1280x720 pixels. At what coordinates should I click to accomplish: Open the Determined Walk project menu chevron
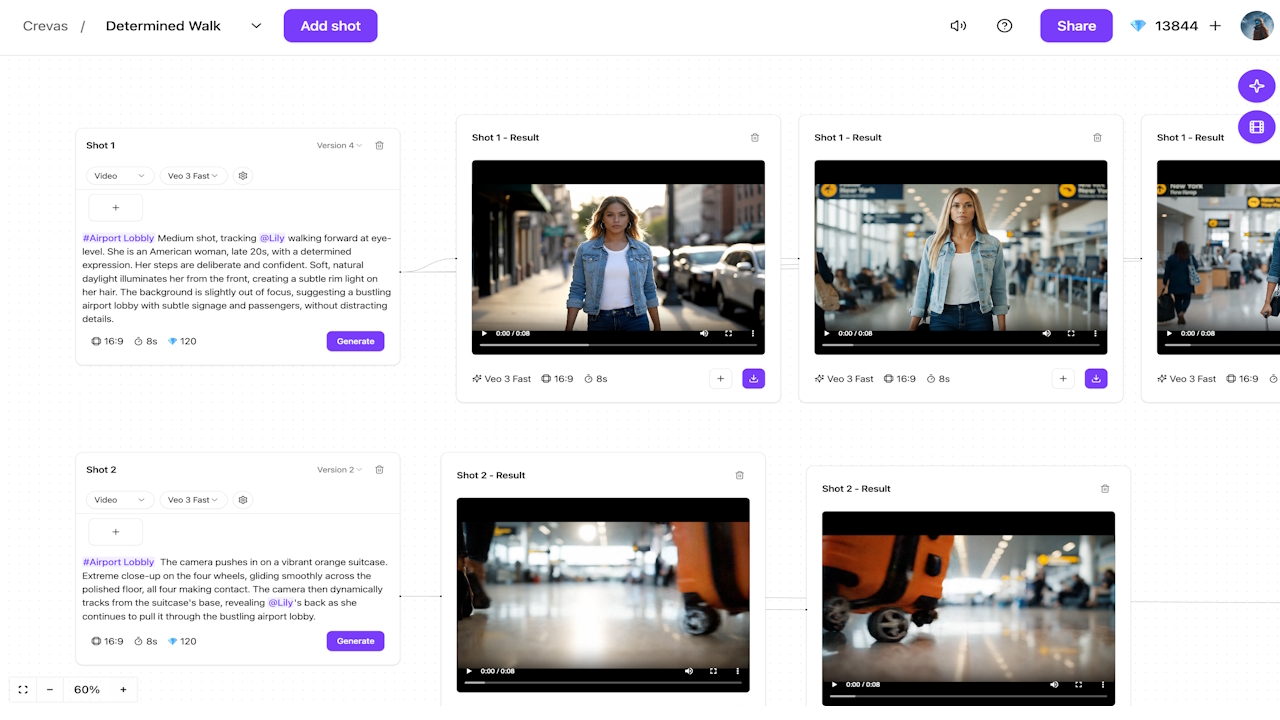[x=255, y=25]
